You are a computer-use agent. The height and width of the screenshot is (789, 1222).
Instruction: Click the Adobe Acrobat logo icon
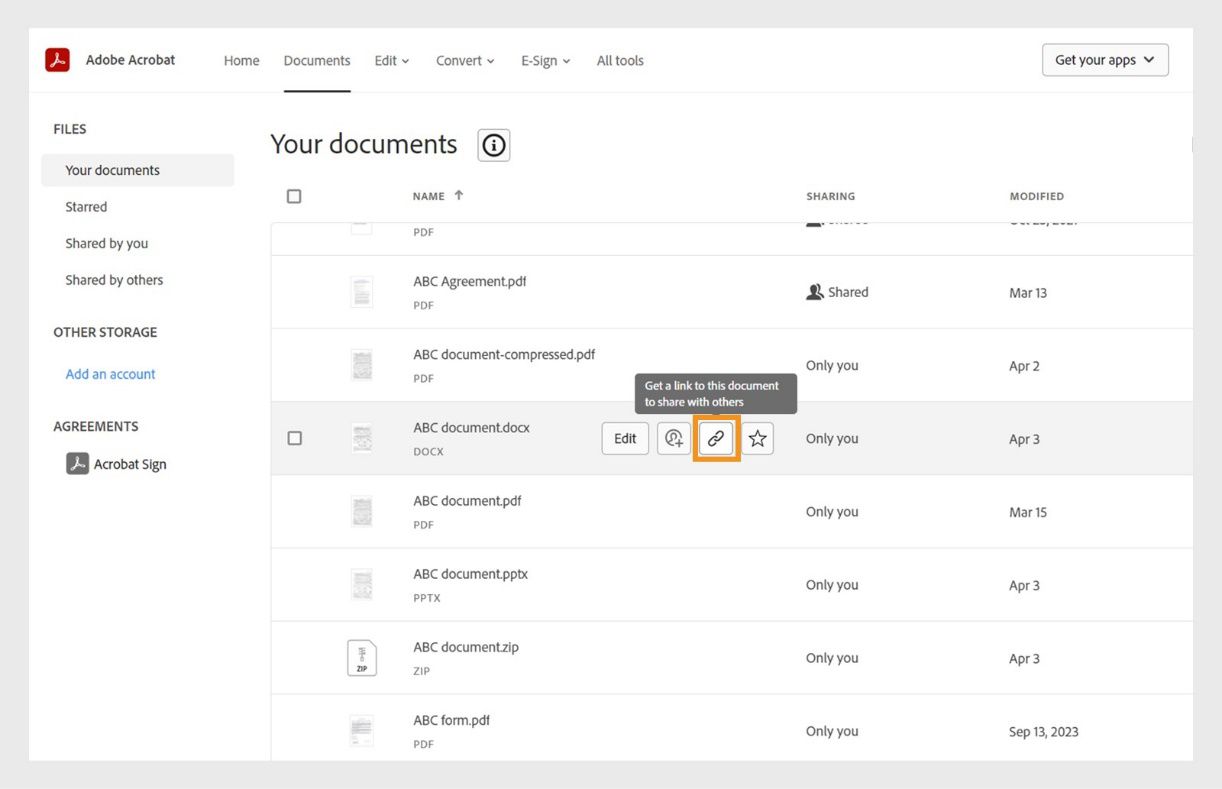[x=57, y=59]
